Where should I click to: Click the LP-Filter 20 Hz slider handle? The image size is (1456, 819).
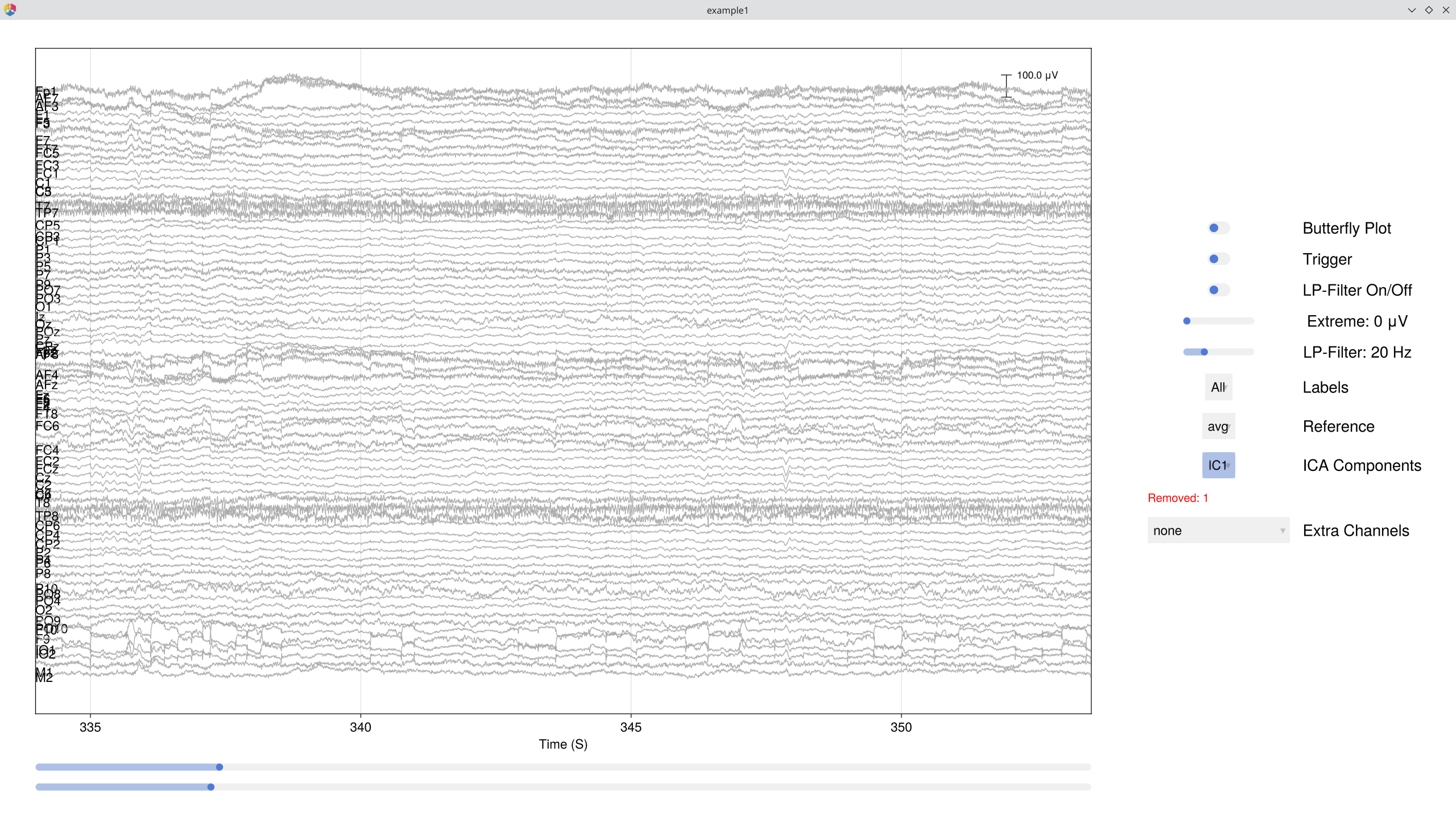tap(1204, 352)
